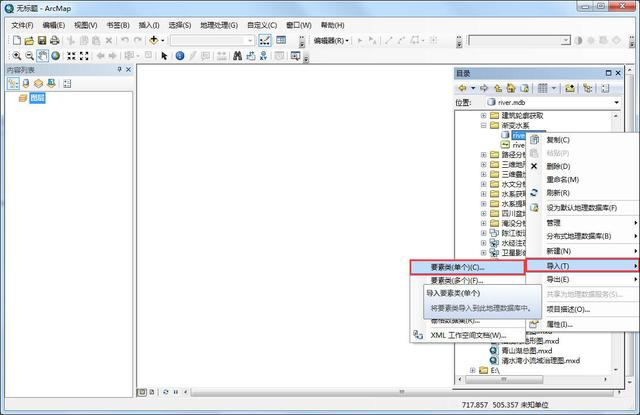This screenshot has width=640, height=415.
Task: Activate the Identify tool
Action: click(x=180, y=56)
